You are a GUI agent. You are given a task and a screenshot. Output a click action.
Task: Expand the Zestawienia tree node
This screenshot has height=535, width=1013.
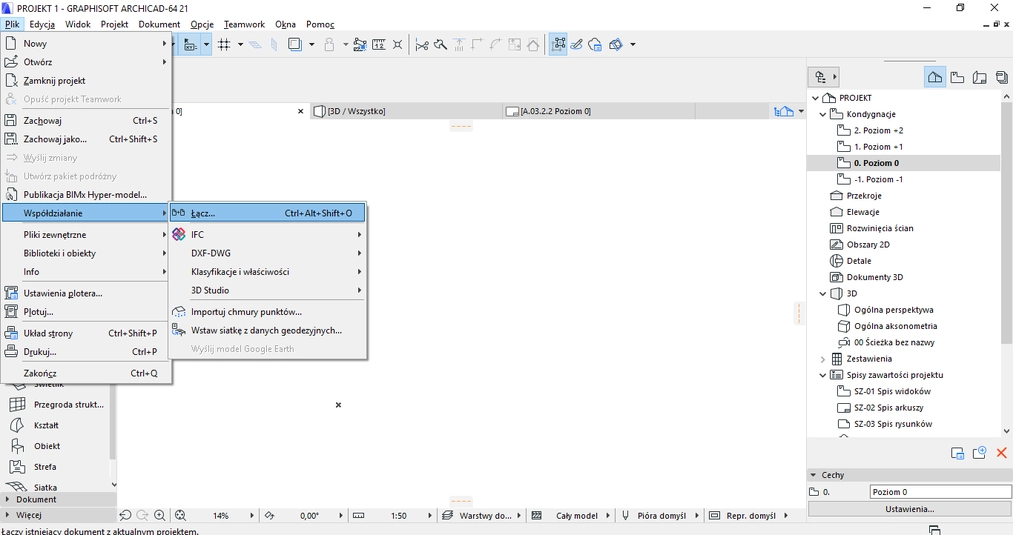(x=822, y=359)
